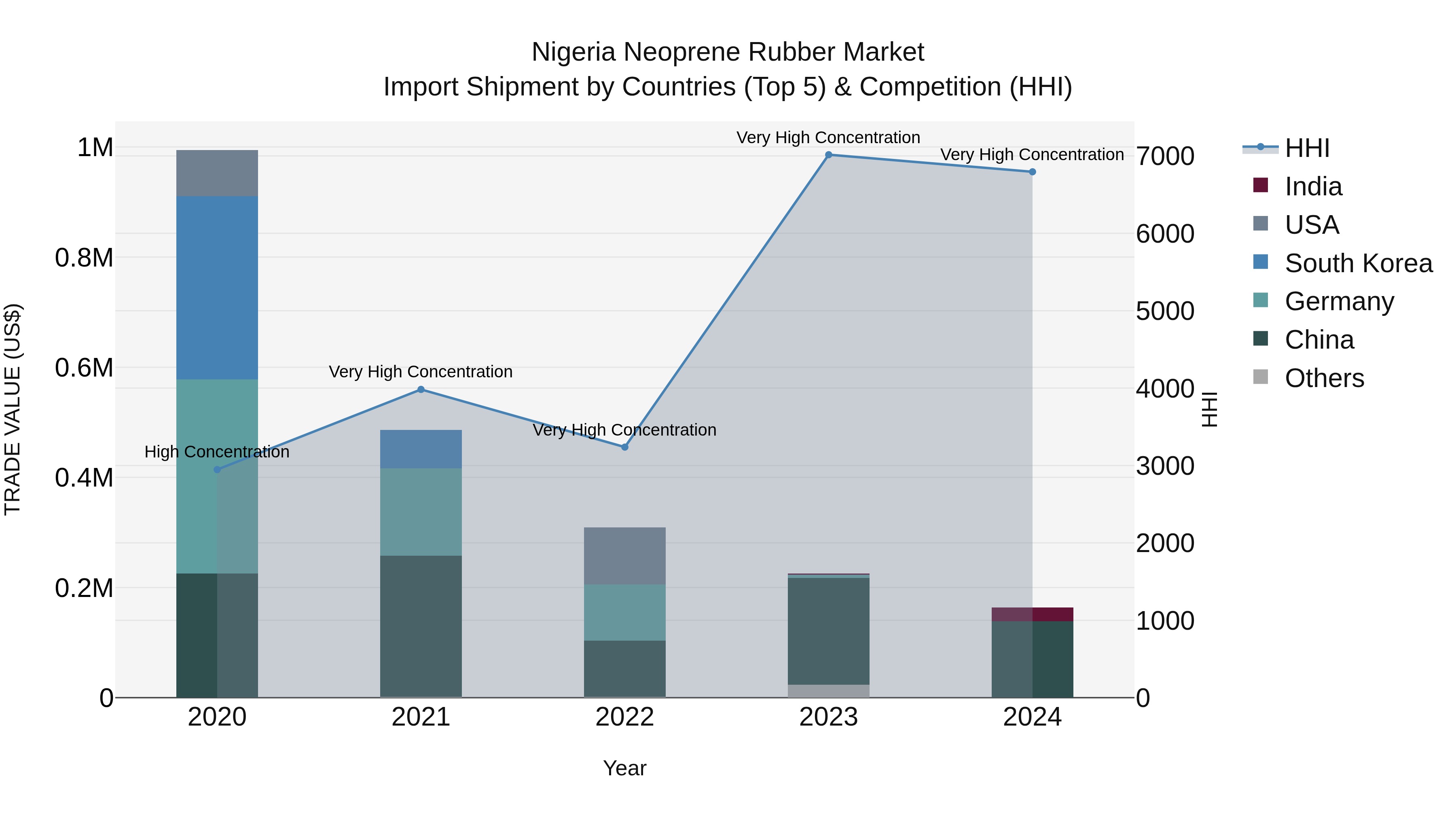The height and width of the screenshot is (819, 1456).
Task: Click the 0.2M trade value tick label
Action: point(84,588)
